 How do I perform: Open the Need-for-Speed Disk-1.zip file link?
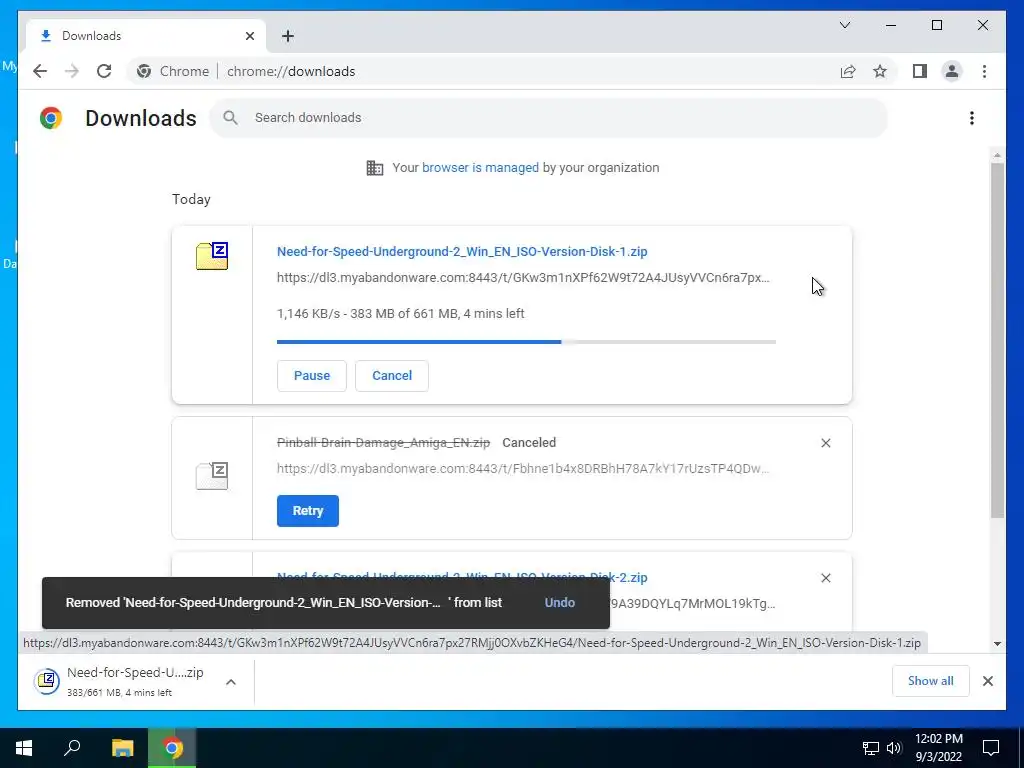[462, 251]
